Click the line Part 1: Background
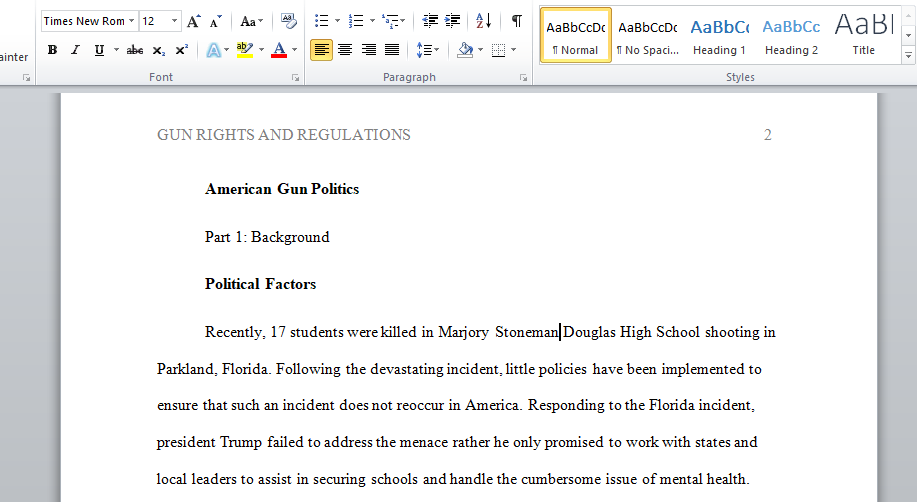Image resolution: width=917 pixels, height=502 pixels. [x=267, y=237]
